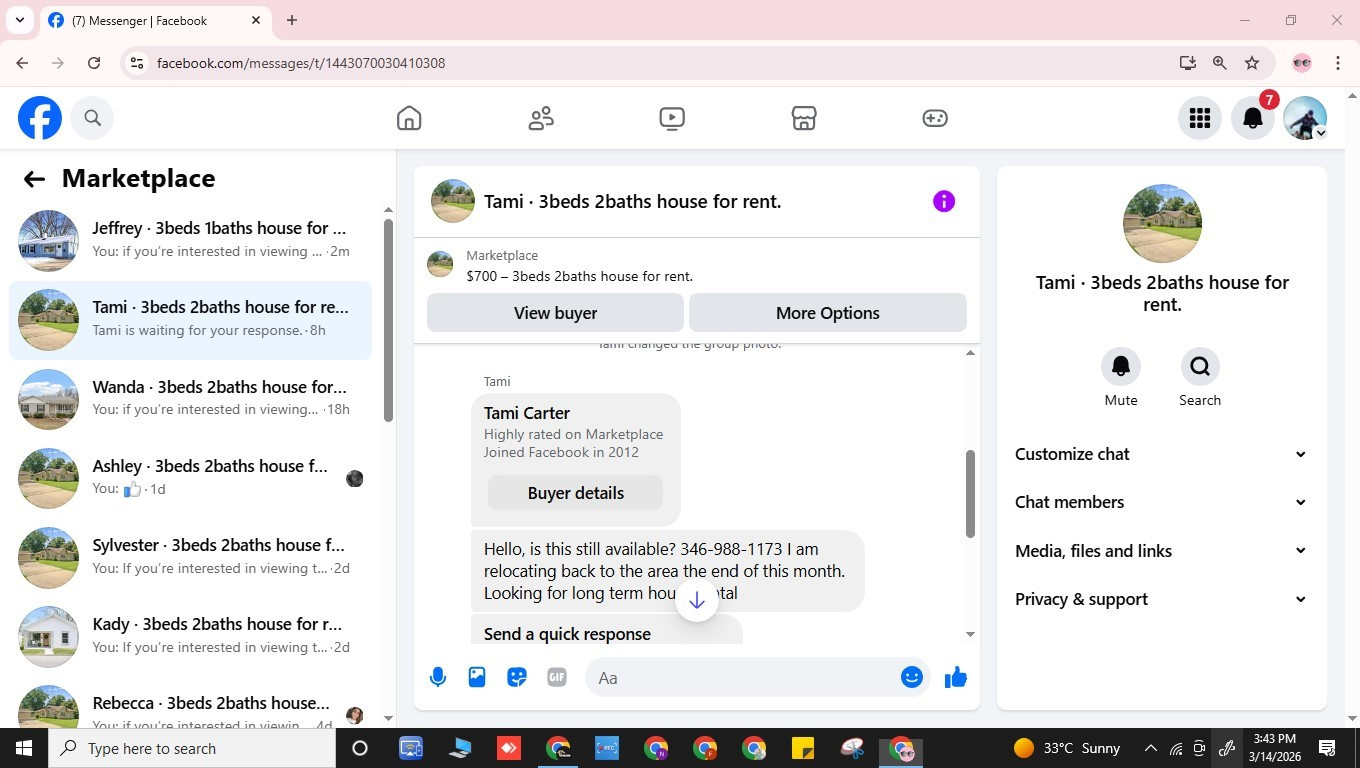Open the Facebook menu grid icon
This screenshot has width=1360, height=768.
[1200, 118]
